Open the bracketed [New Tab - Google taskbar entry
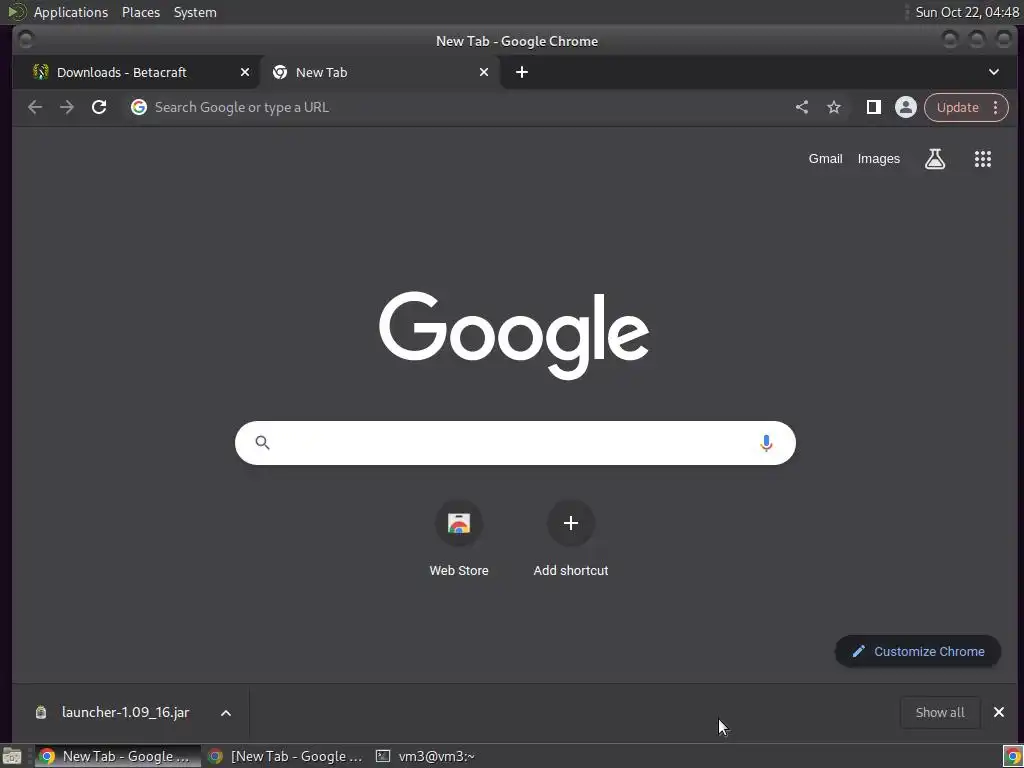1024x768 pixels. tap(285, 756)
